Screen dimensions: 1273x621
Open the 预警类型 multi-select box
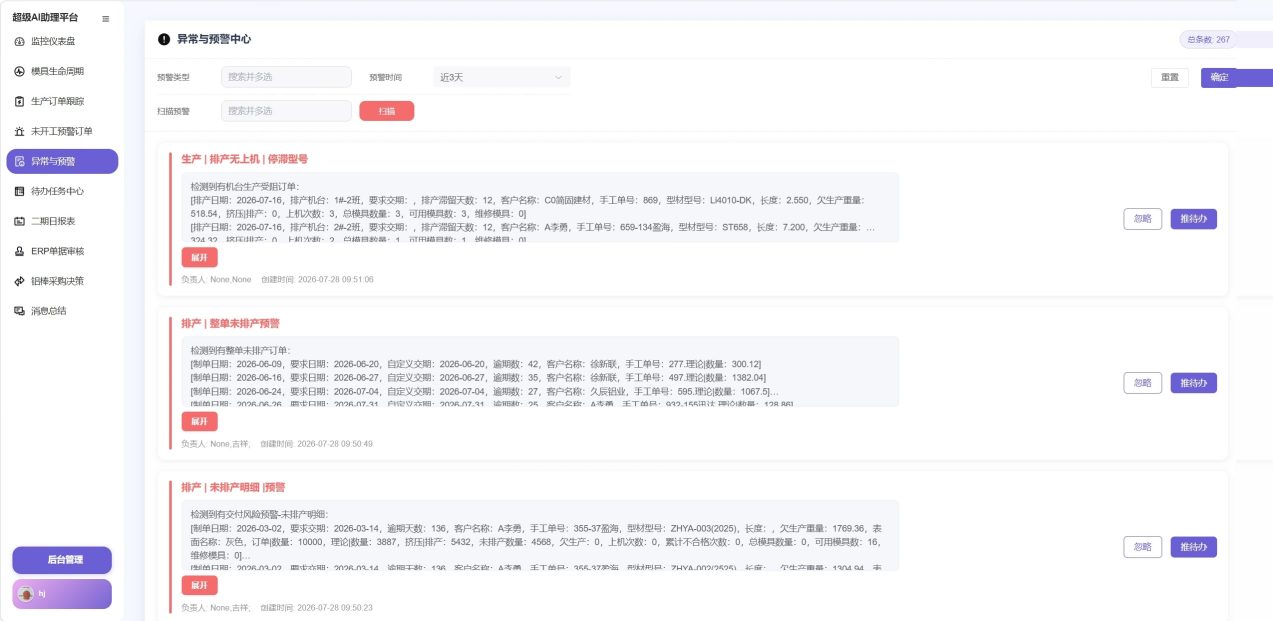coord(286,77)
